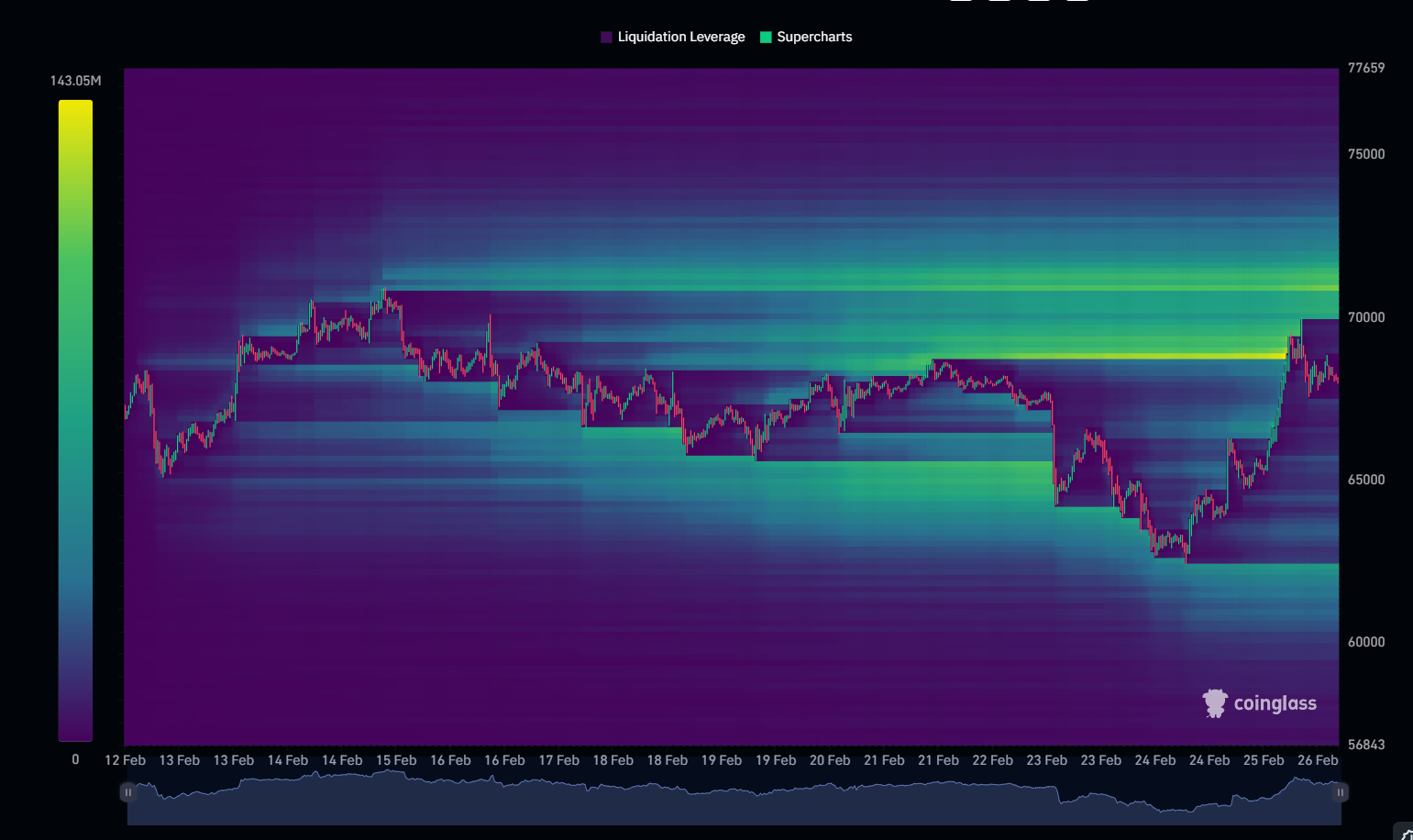This screenshot has width=1413, height=840.
Task: Click the 0 label below color scale
Action: point(75,759)
